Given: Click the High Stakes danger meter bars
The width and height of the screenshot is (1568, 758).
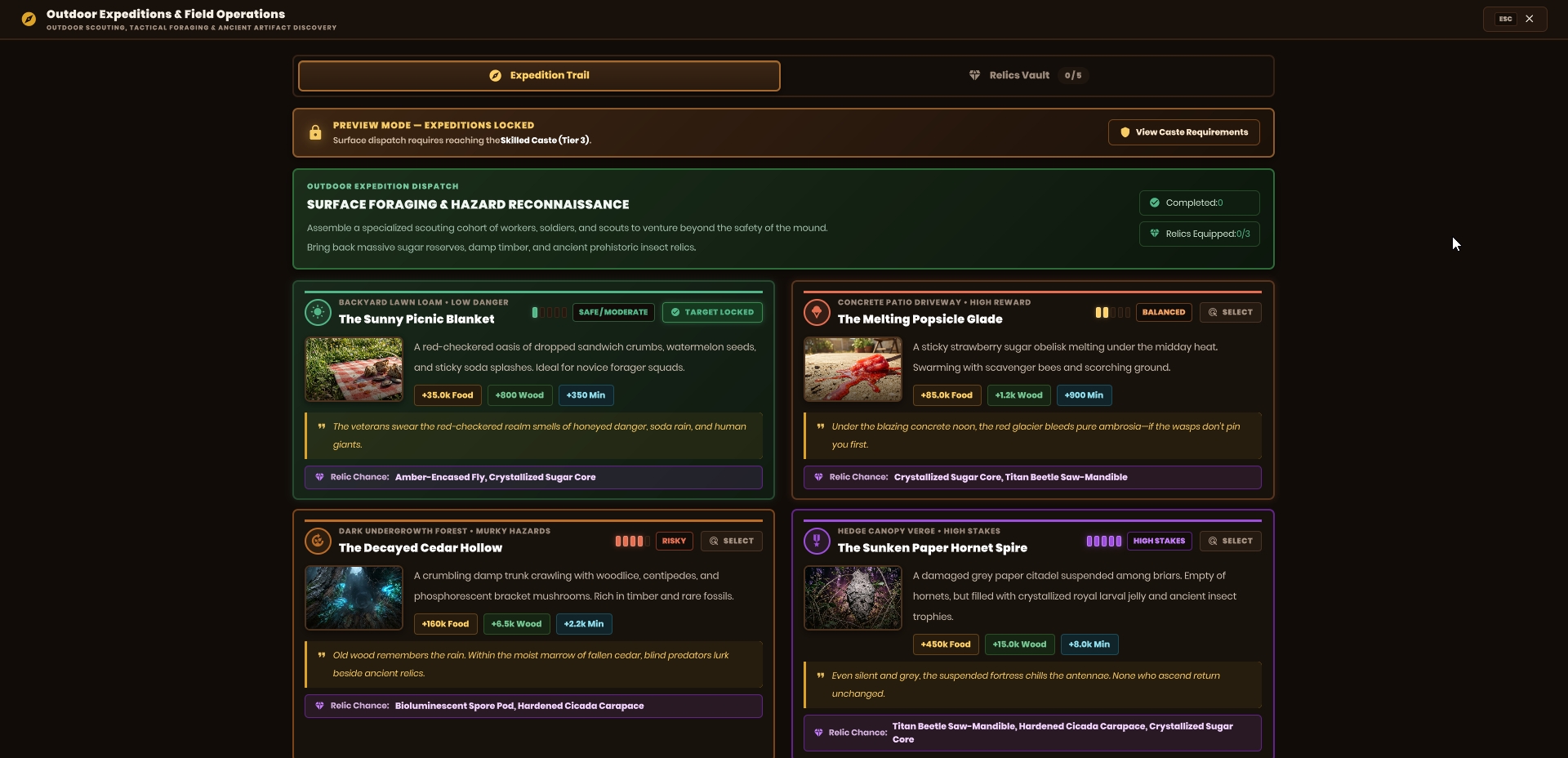Looking at the screenshot, I should pyautogui.click(x=1103, y=541).
